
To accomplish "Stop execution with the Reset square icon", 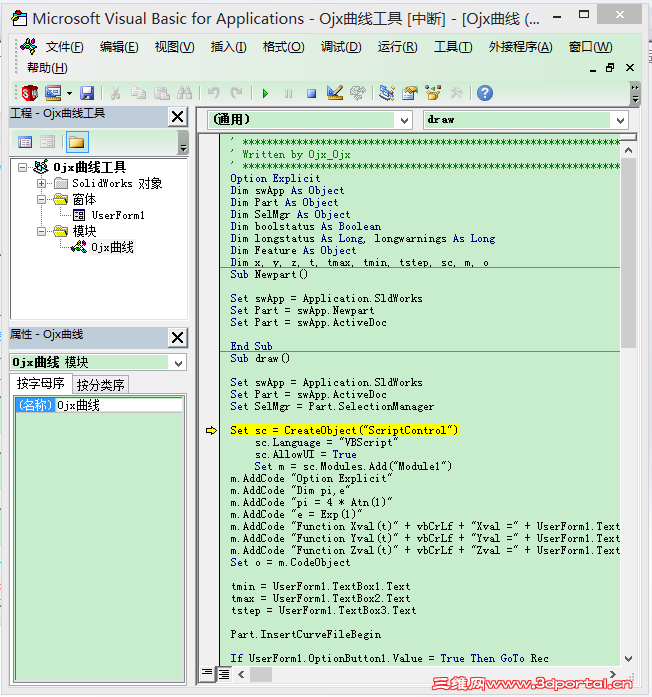I will pyautogui.click(x=312, y=93).
